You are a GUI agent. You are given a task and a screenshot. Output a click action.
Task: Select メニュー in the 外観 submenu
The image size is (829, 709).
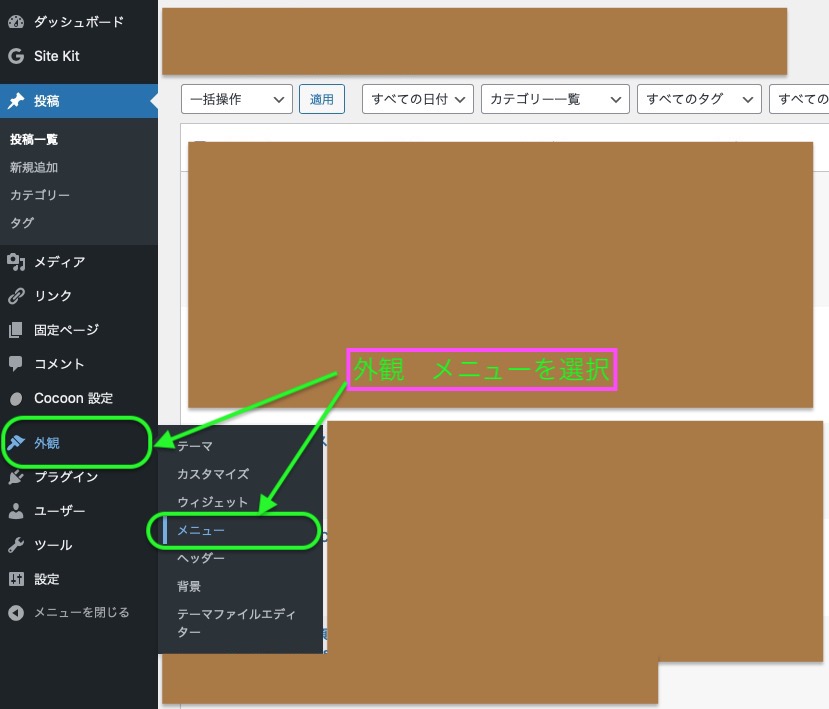[x=201, y=530]
